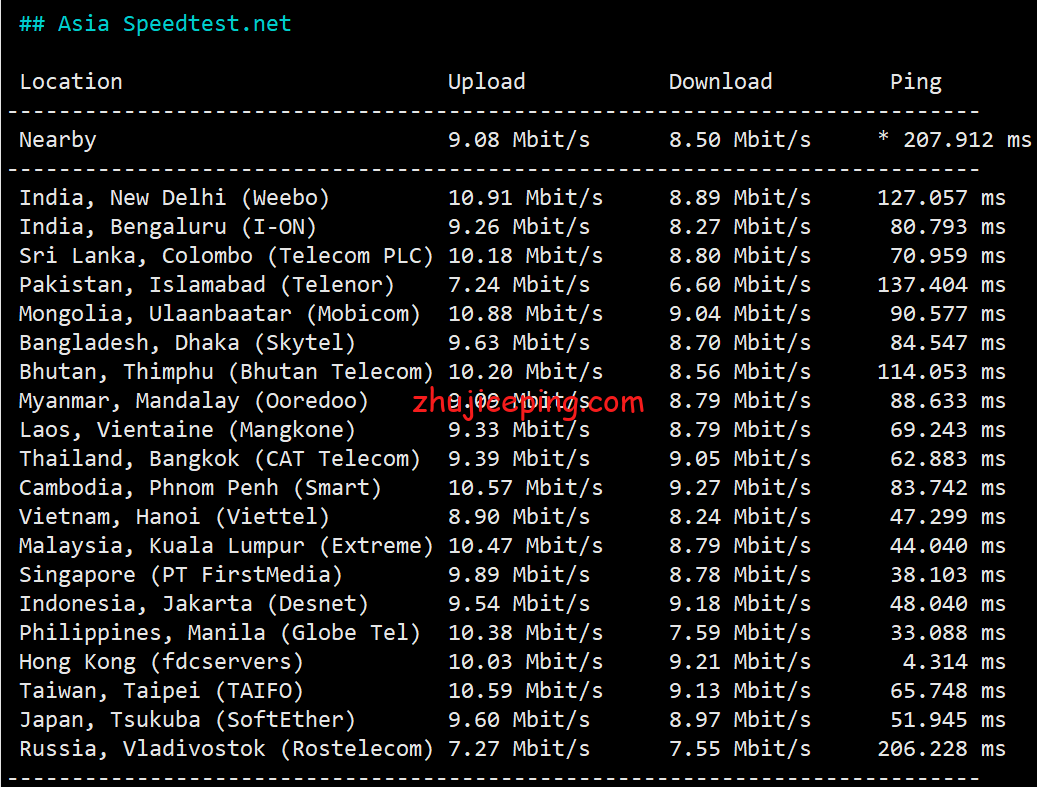The width and height of the screenshot is (1037, 787).
Task: Select the "Location" column header
Action: point(71,82)
